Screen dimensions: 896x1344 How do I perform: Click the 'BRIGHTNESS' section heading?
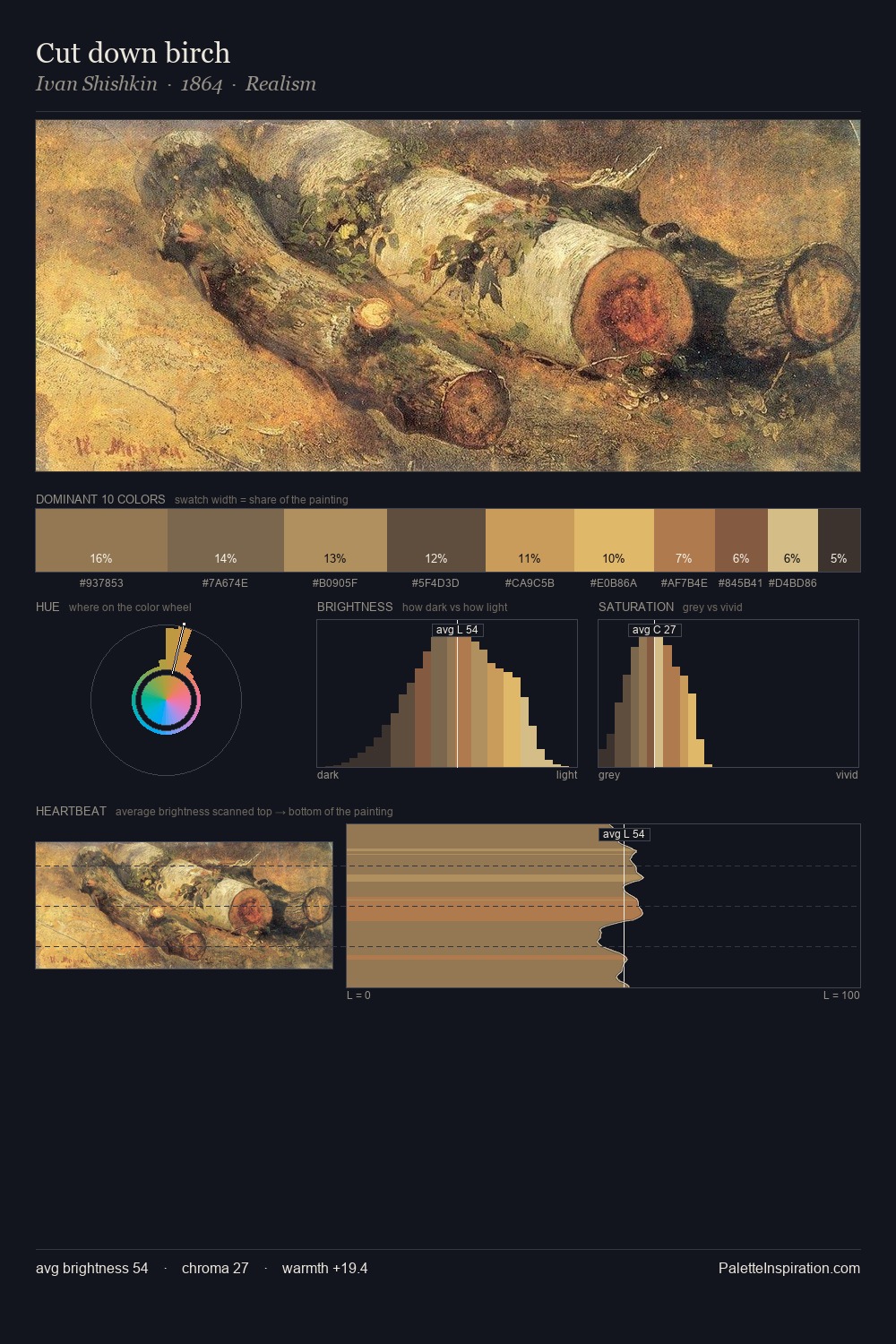tap(355, 607)
